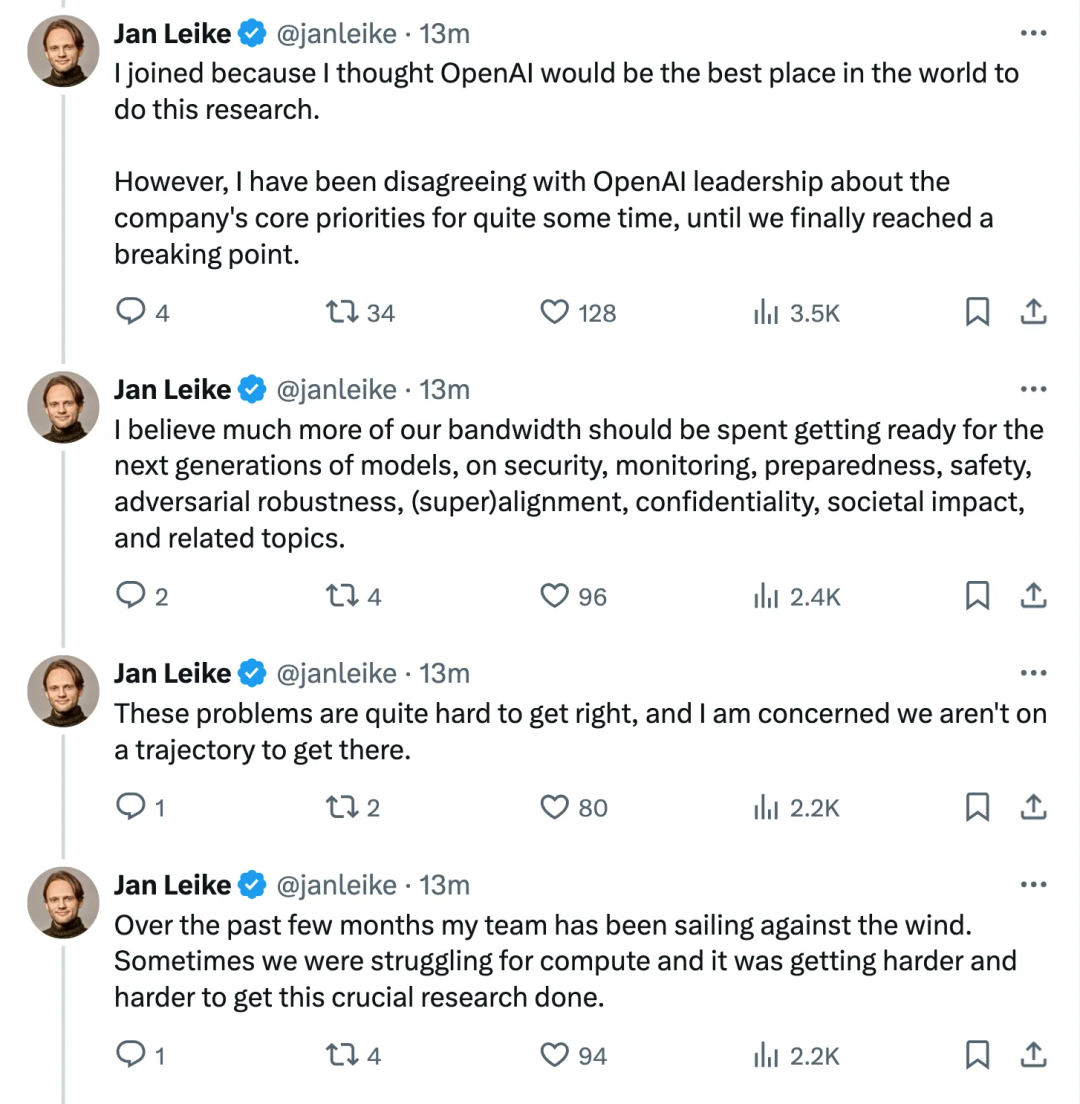Open the @janleike handle on first tweet
1080x1104 pixels.
tap(335, 33)
